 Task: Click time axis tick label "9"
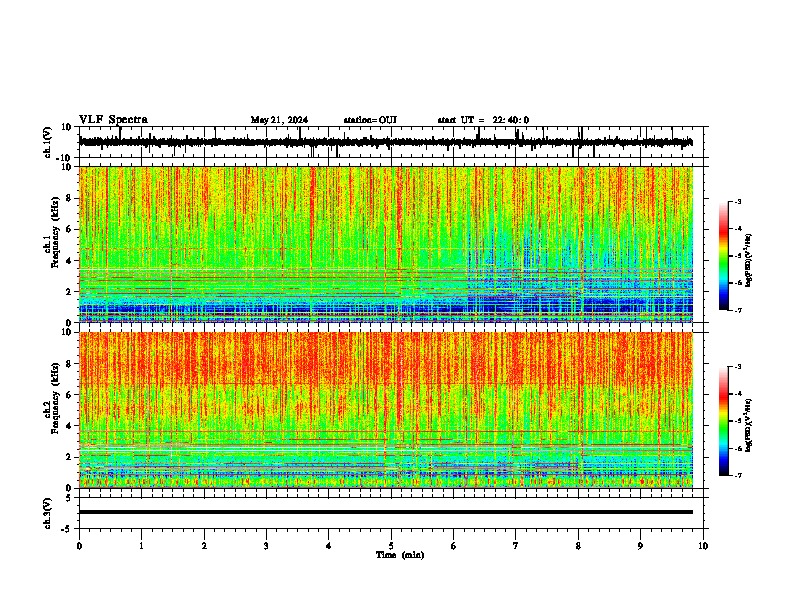point(640,546)
